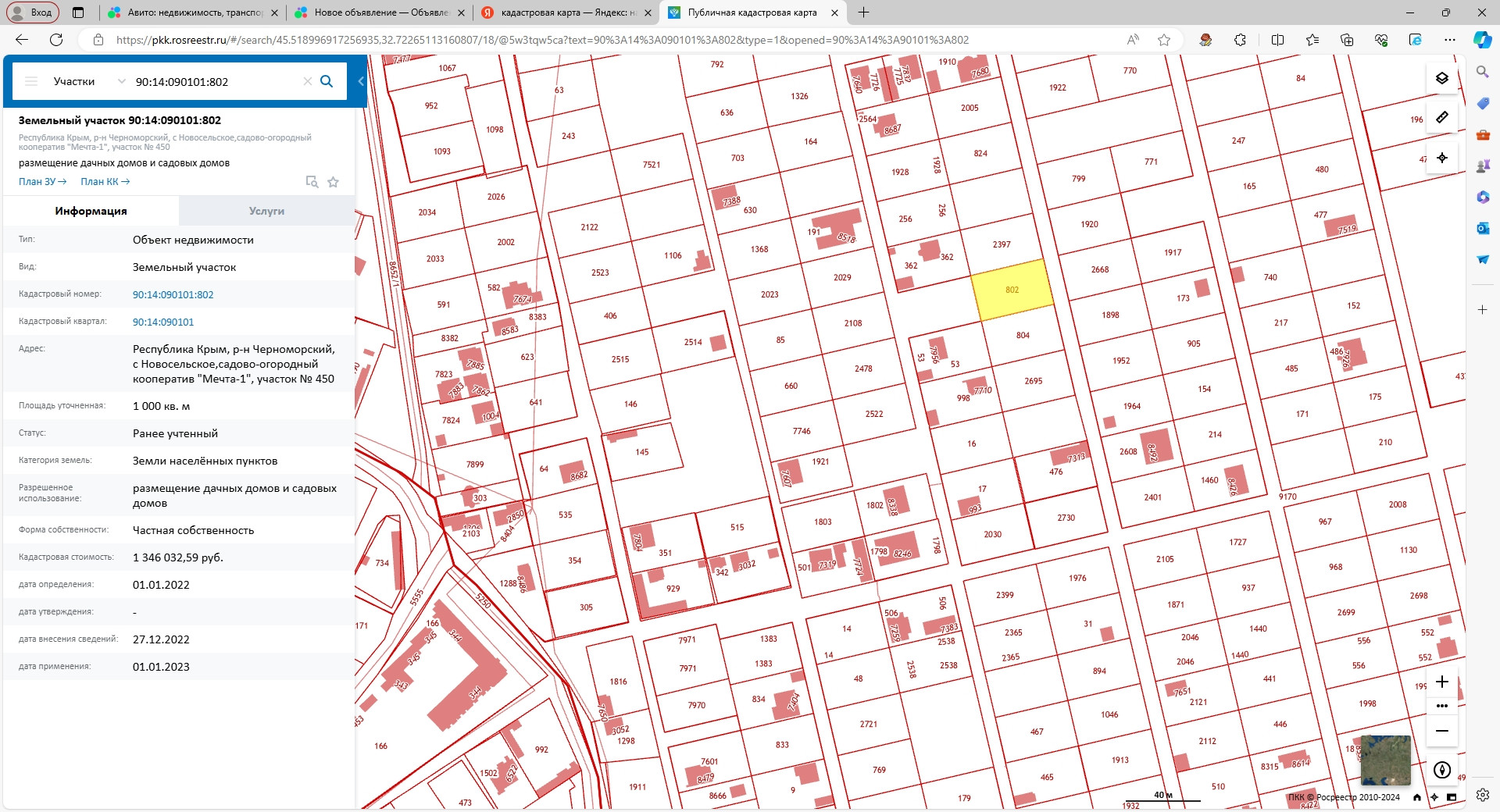Click the magnifier search button
The width and height of the screenshot is (1500, 812).
click(x=327, y=81)
